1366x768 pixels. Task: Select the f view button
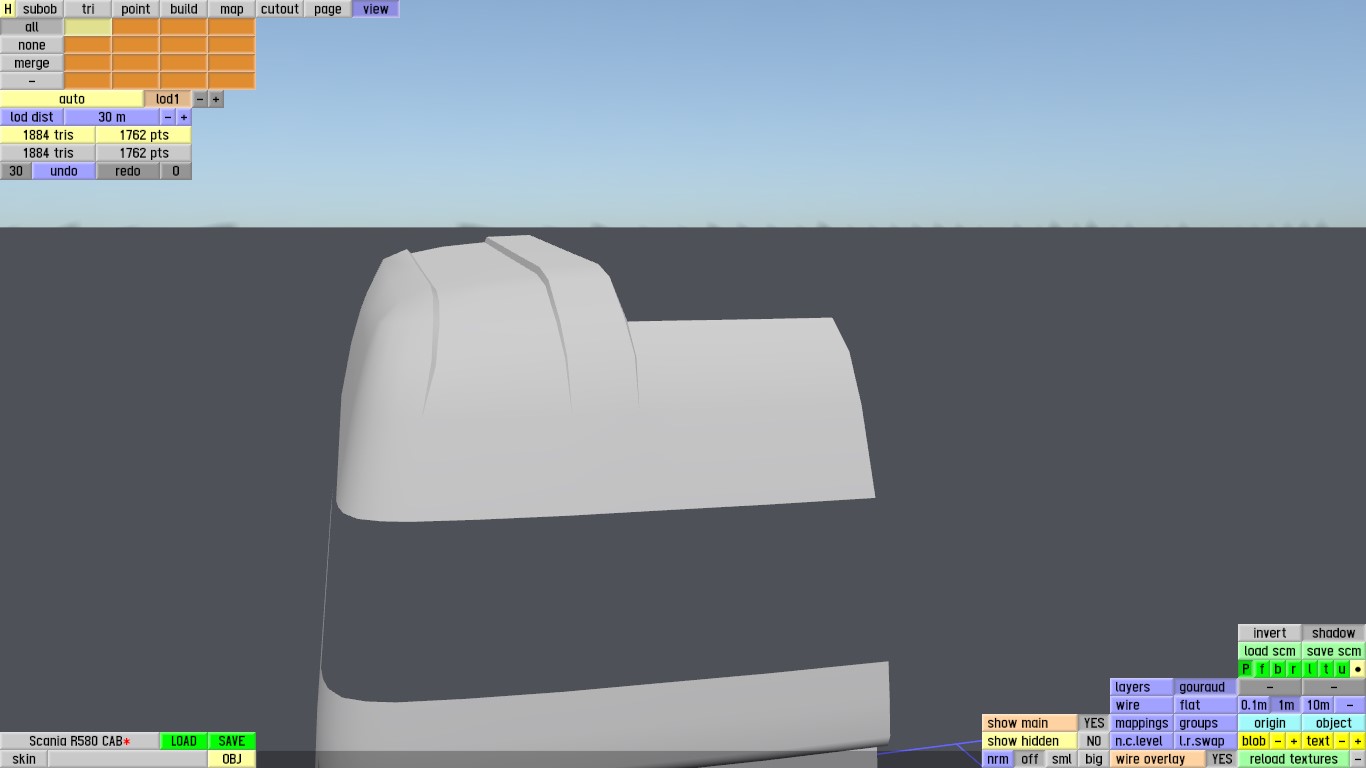coord(1262,669)
